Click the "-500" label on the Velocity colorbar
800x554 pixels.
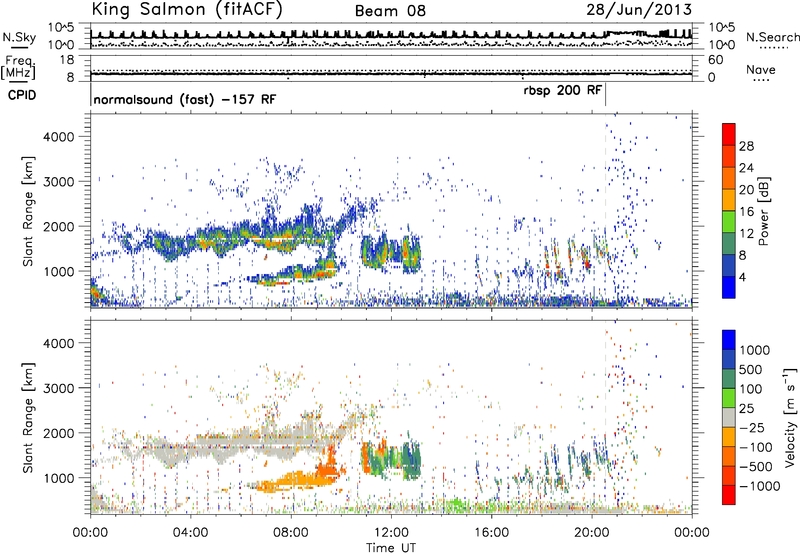756,466
